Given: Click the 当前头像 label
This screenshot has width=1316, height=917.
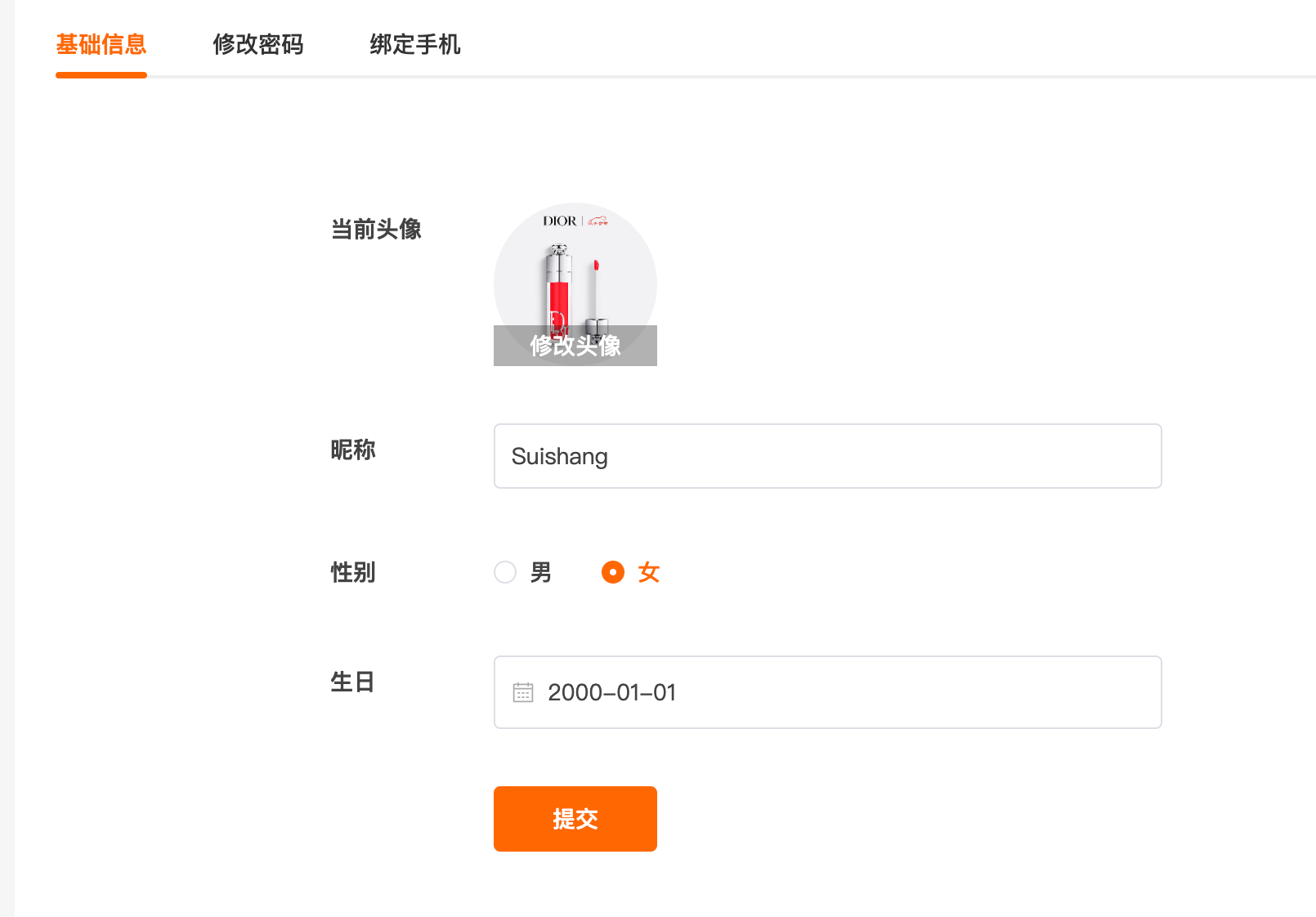Looking at the screenshot, I should point(376,230).
